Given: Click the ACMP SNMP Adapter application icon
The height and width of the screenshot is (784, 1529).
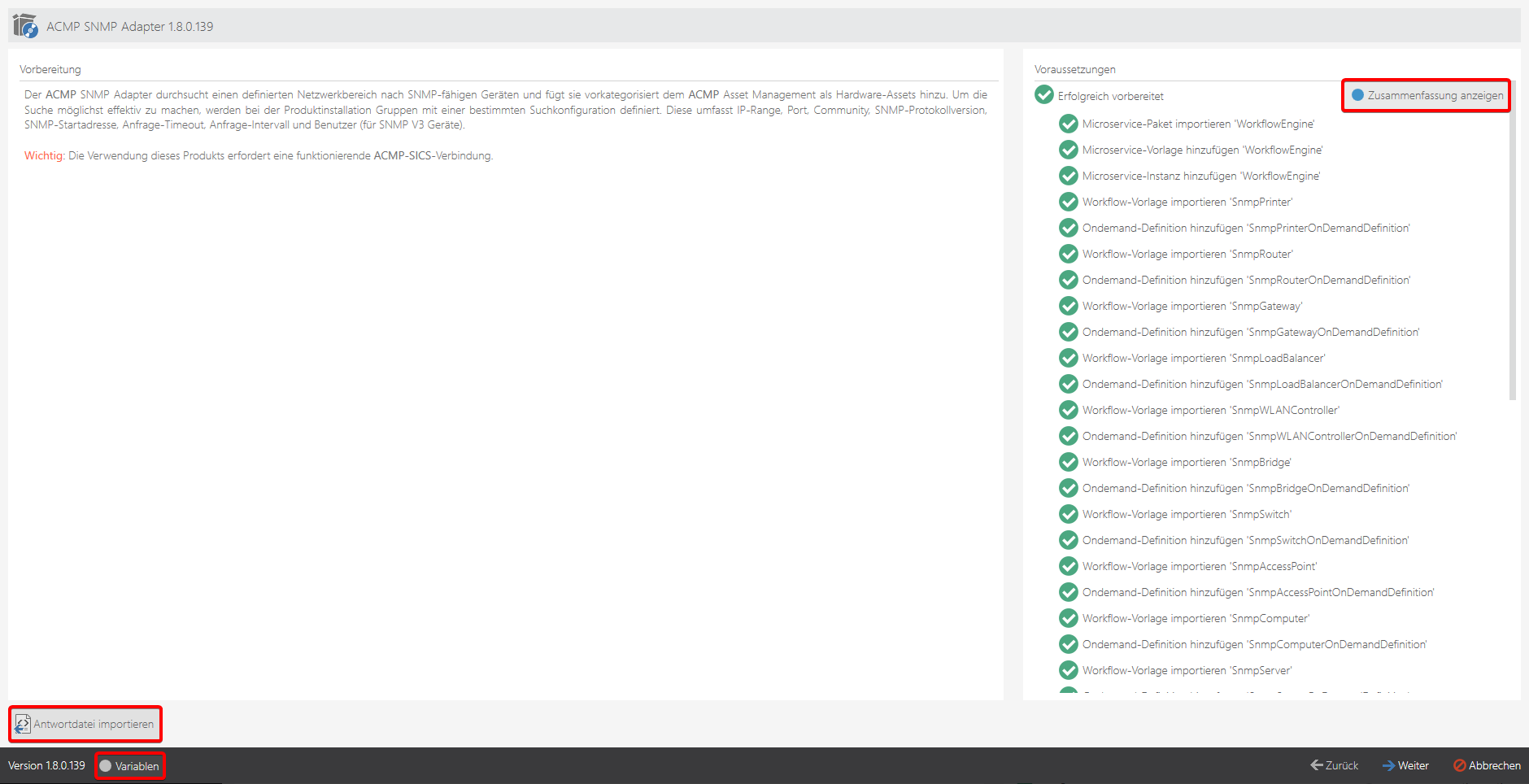Looking at the screenshot, I should [25, 26].
